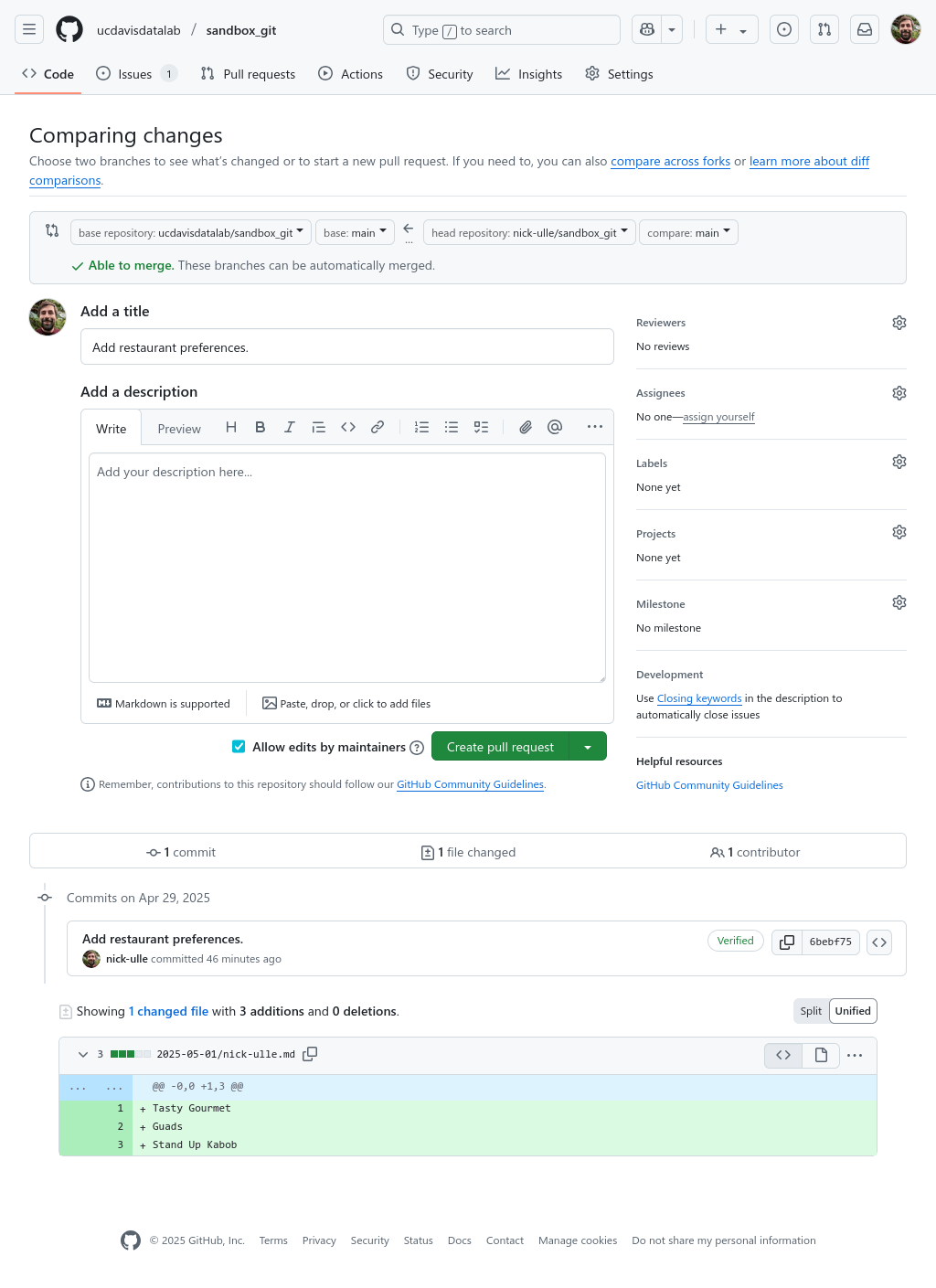The image size is (936, 1288).
Task: Copy the commit SHA 6bebf75
Action: [x=785, y=942]
